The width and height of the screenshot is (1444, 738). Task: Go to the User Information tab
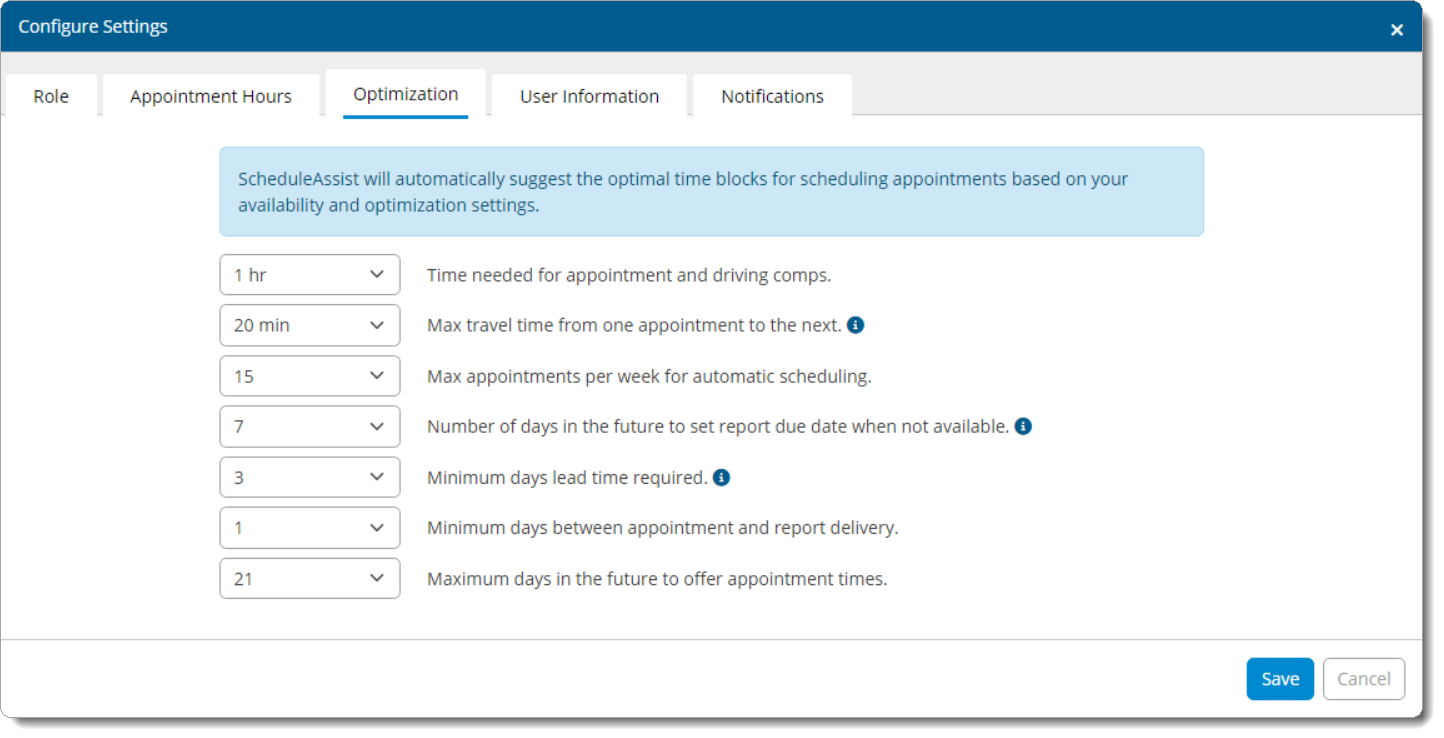pyautogui.click(x=589, y=96)
